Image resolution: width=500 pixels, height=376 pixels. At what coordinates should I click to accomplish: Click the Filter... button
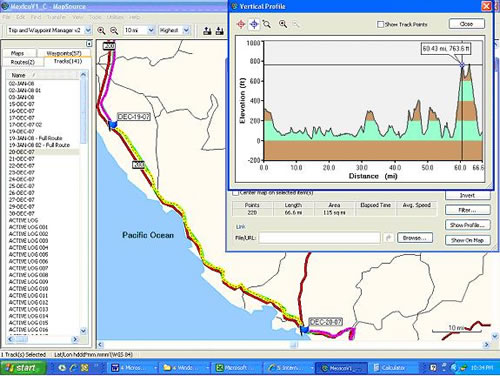pos(467,210)
